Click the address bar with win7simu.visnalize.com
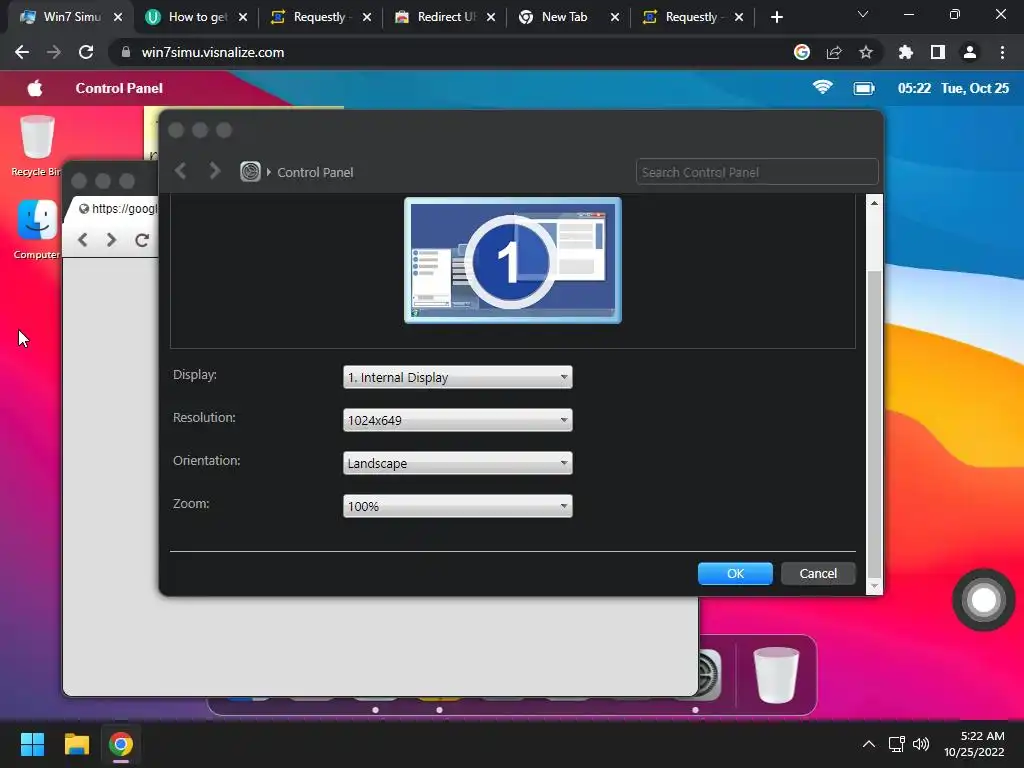 (x=457, y=52)
